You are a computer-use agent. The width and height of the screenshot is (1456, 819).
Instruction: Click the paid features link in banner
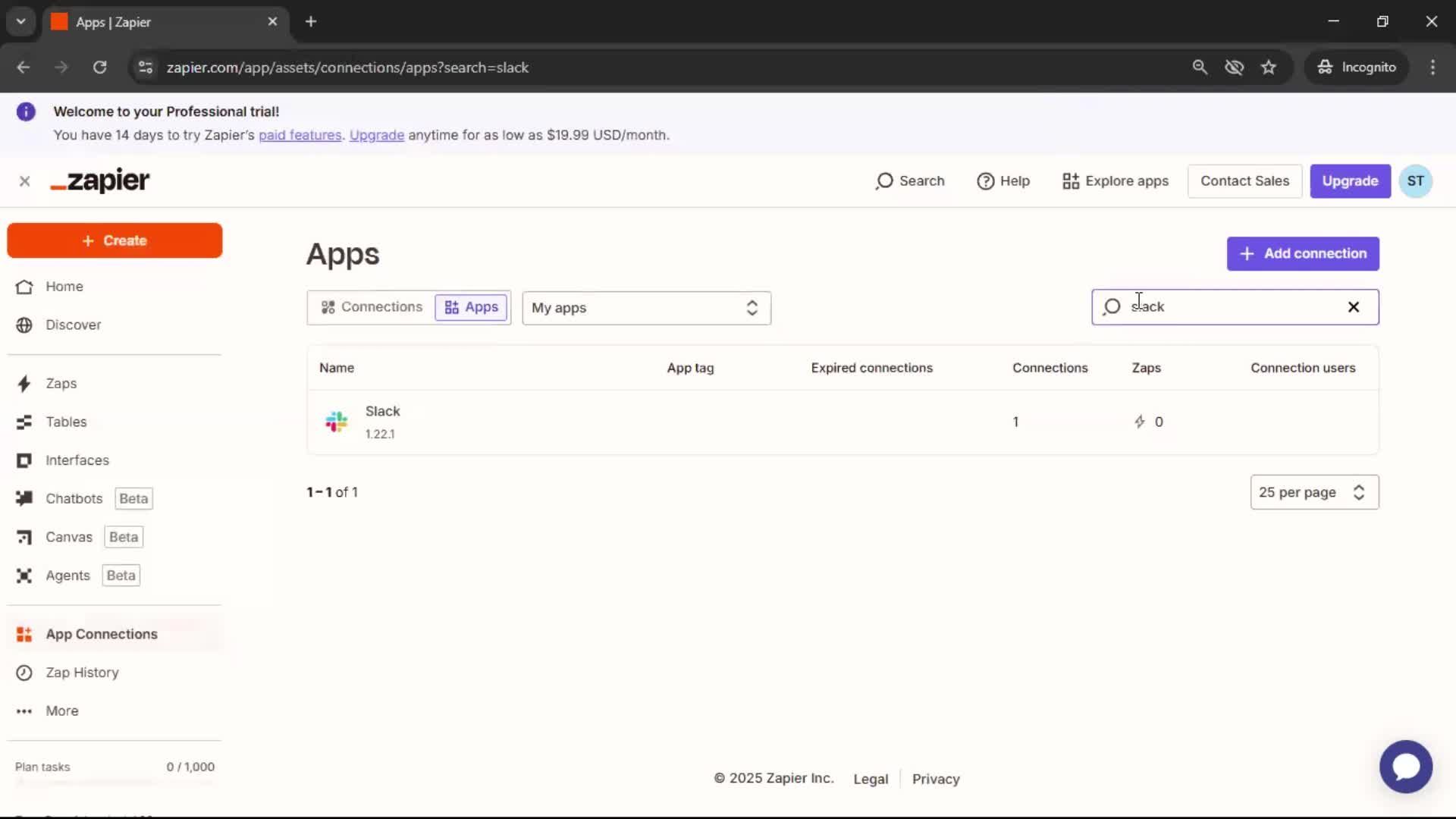coord(300,135)
